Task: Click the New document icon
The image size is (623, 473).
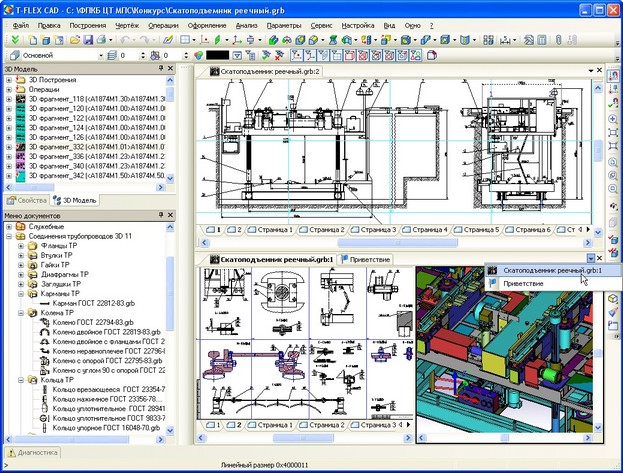Action: coord(33,40)
